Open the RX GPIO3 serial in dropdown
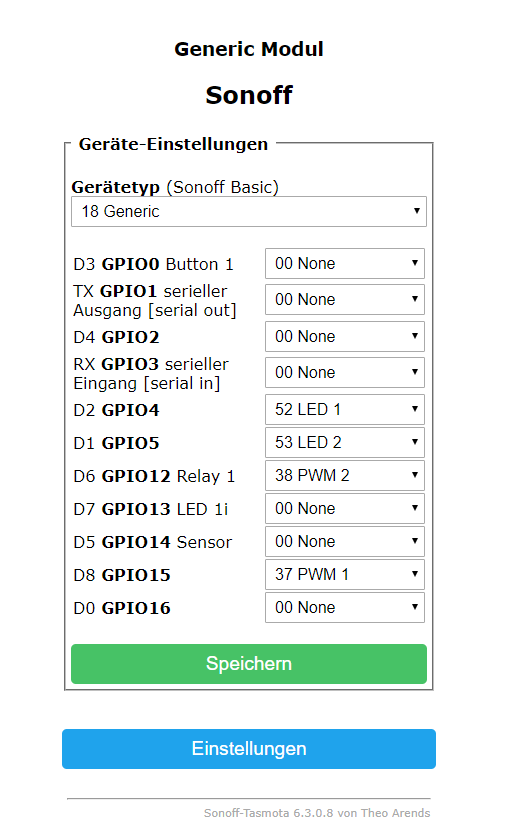The width and height of the screenshot is (524, 836). tap(344, 373)
